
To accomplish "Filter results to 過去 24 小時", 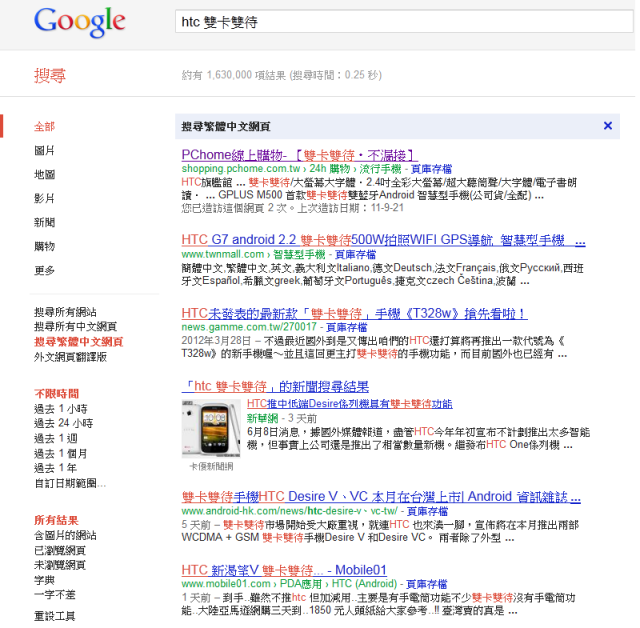I will (x=64, y=423).
